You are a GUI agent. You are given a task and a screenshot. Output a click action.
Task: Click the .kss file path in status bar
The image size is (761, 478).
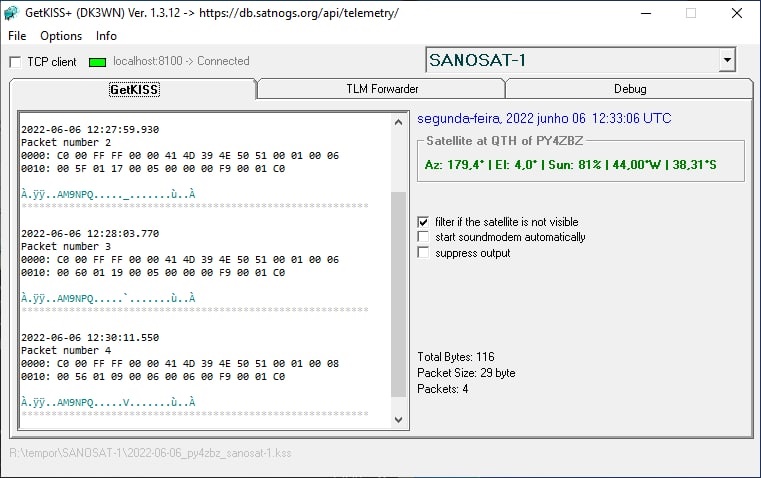point(150,453)
